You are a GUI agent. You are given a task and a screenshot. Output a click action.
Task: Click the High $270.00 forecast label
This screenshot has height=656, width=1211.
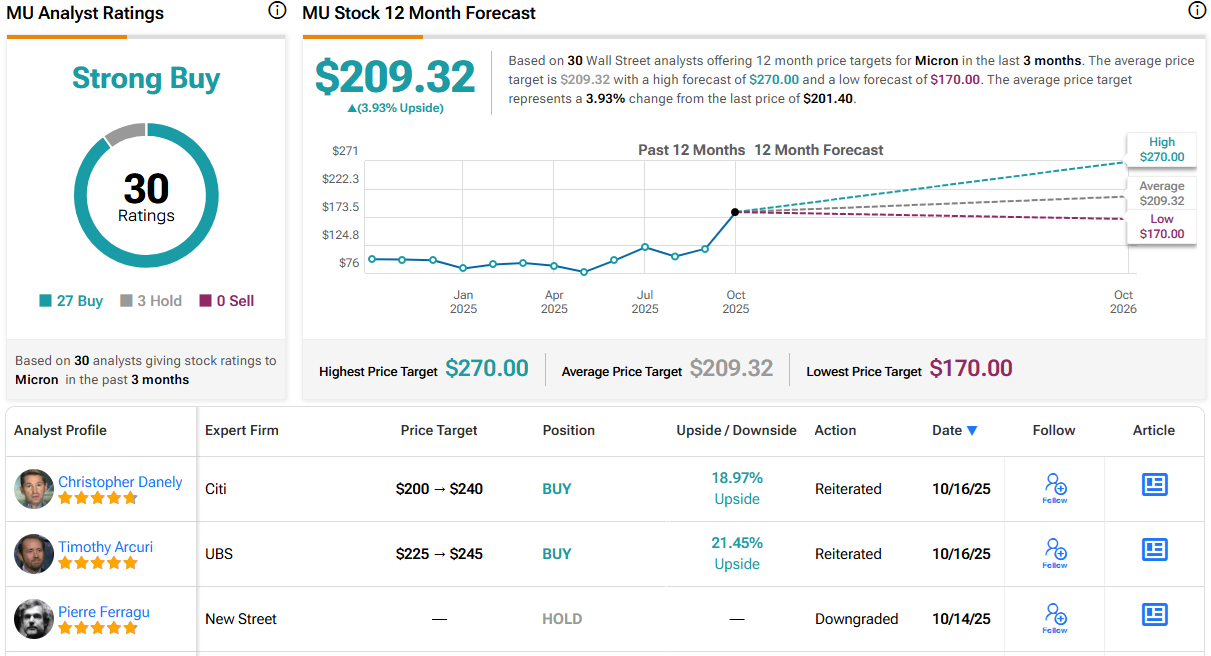coord(1161,150)
